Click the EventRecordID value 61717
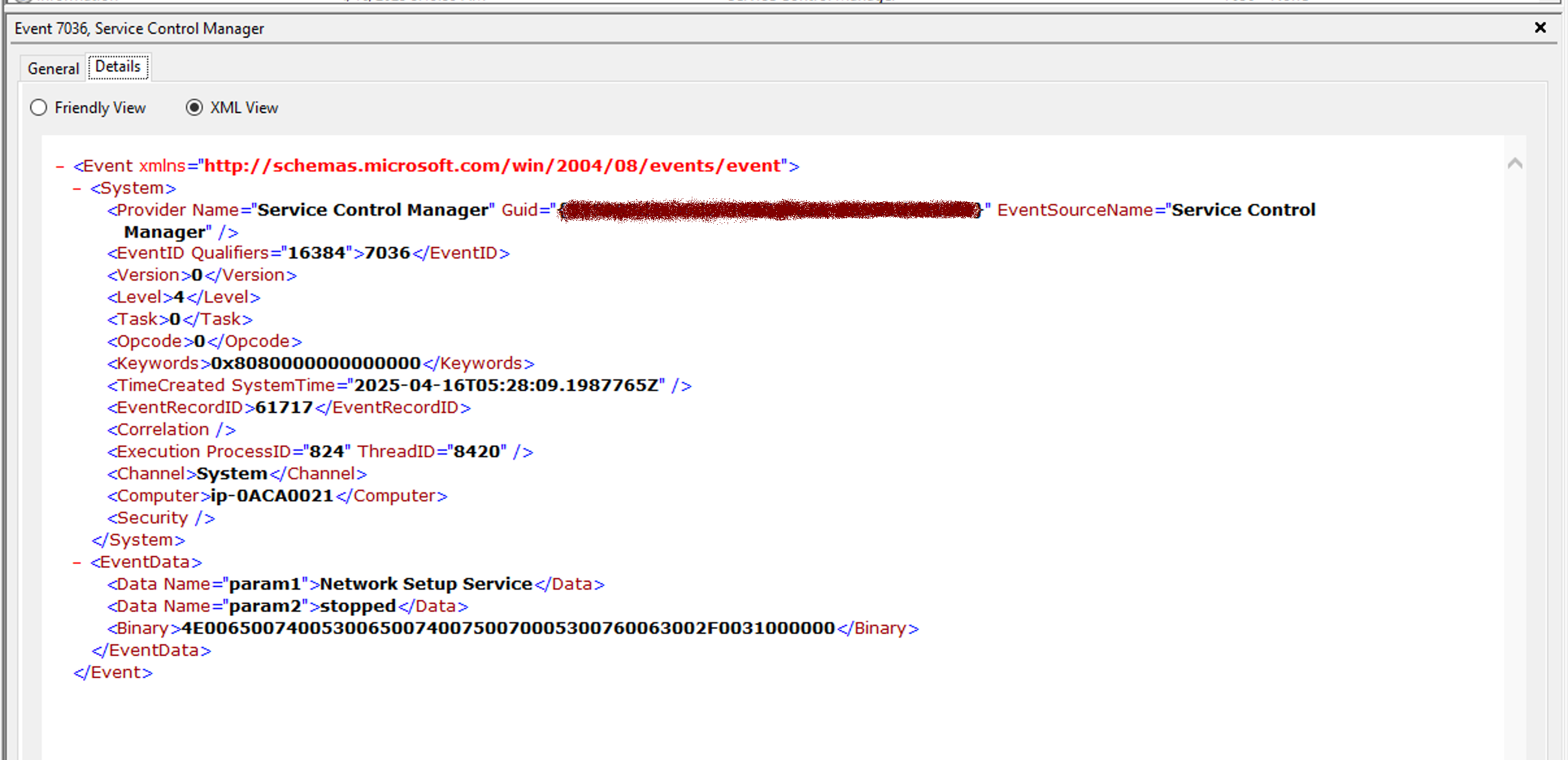 284,408
